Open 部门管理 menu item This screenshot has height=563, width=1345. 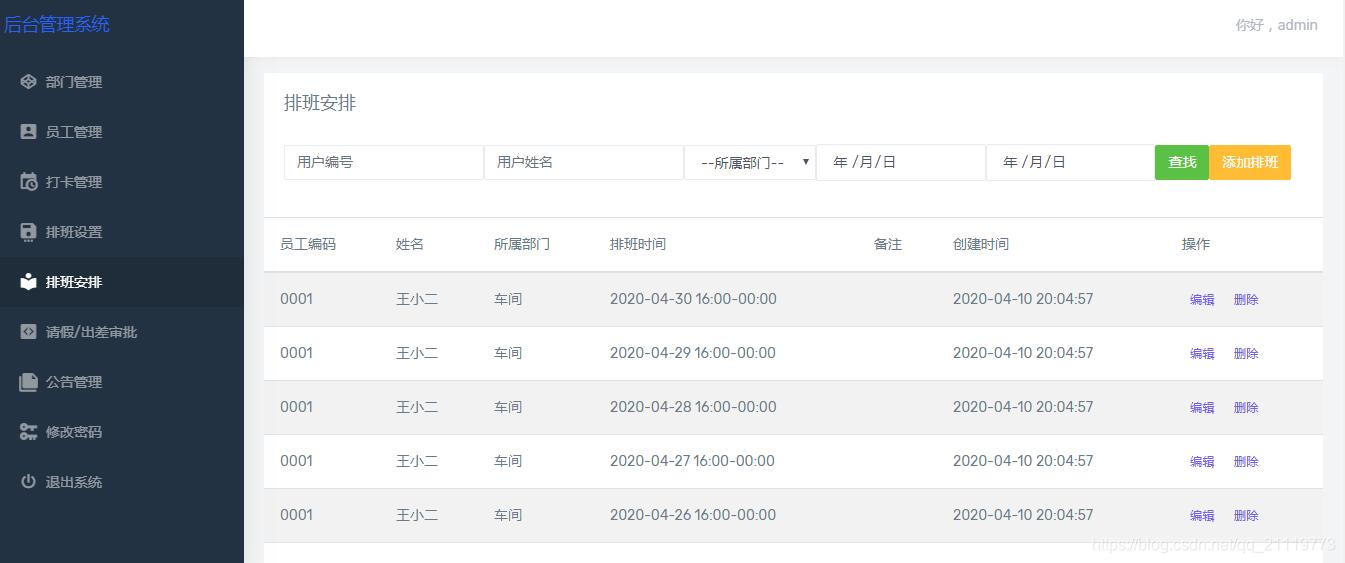[122, 82]
